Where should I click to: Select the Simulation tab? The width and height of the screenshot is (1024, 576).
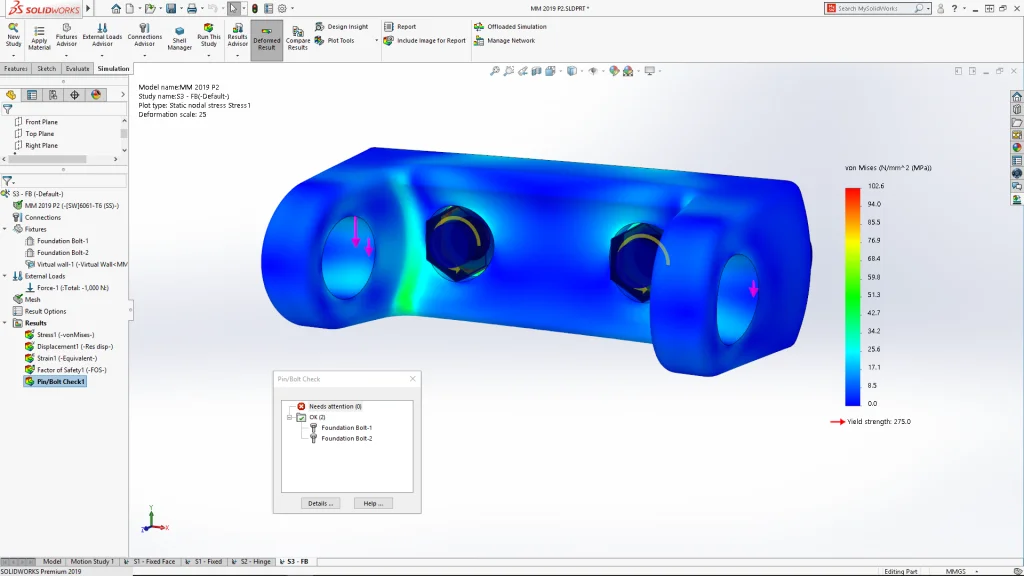pos(113,69)
